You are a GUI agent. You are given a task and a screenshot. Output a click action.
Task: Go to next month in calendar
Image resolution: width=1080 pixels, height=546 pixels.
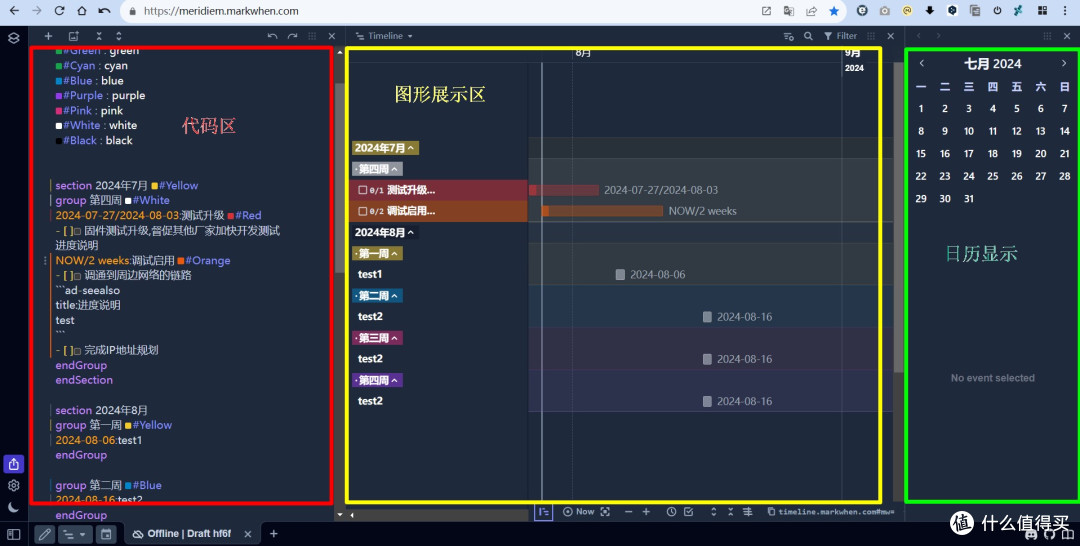coord(1064,63)
